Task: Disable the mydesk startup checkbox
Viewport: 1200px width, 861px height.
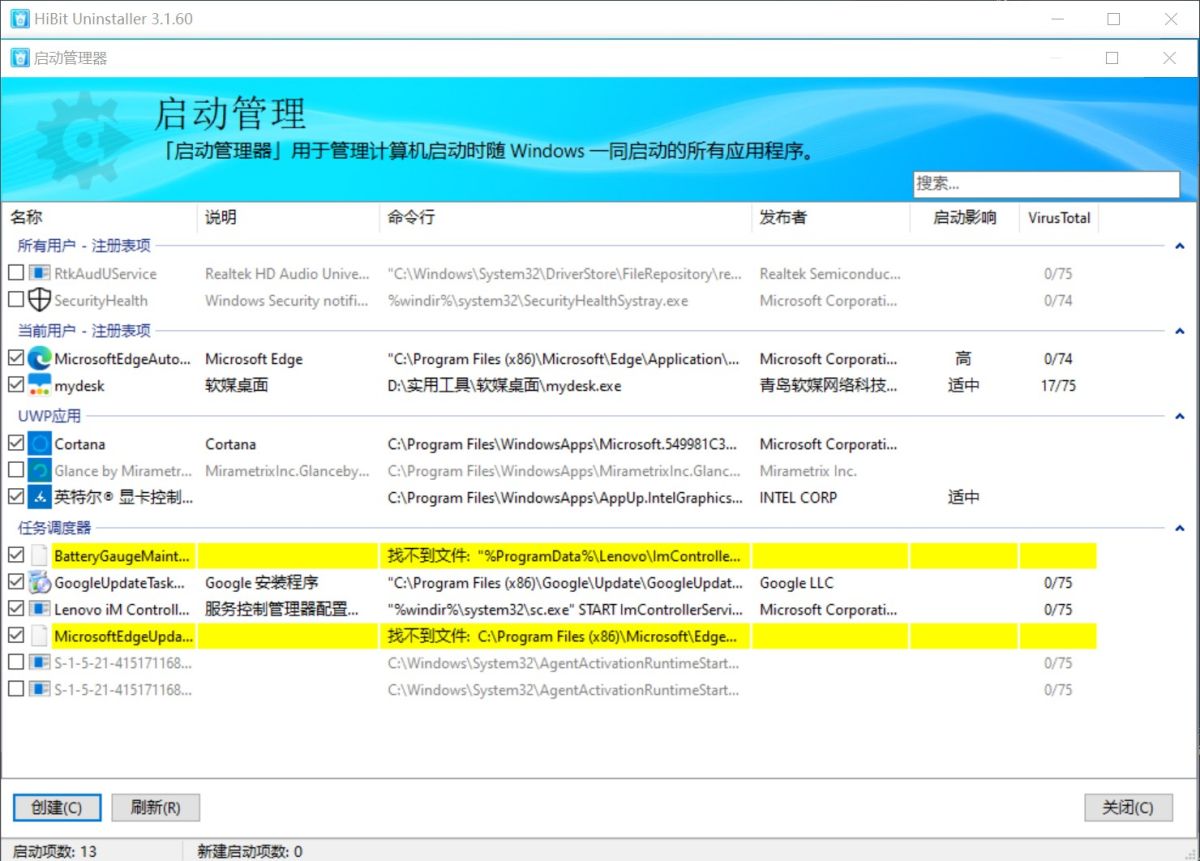Action: pos(16,385)
